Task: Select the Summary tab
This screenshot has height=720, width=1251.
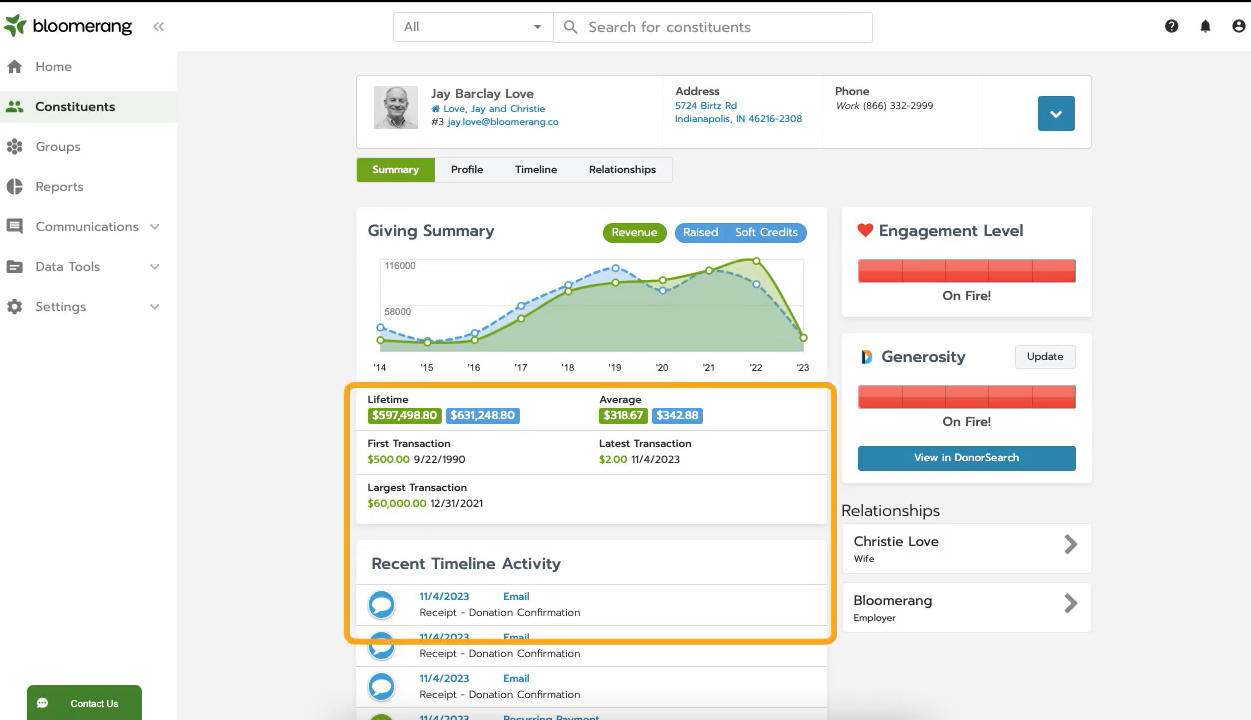Action: pyautogui.click(x=396, y=170)
